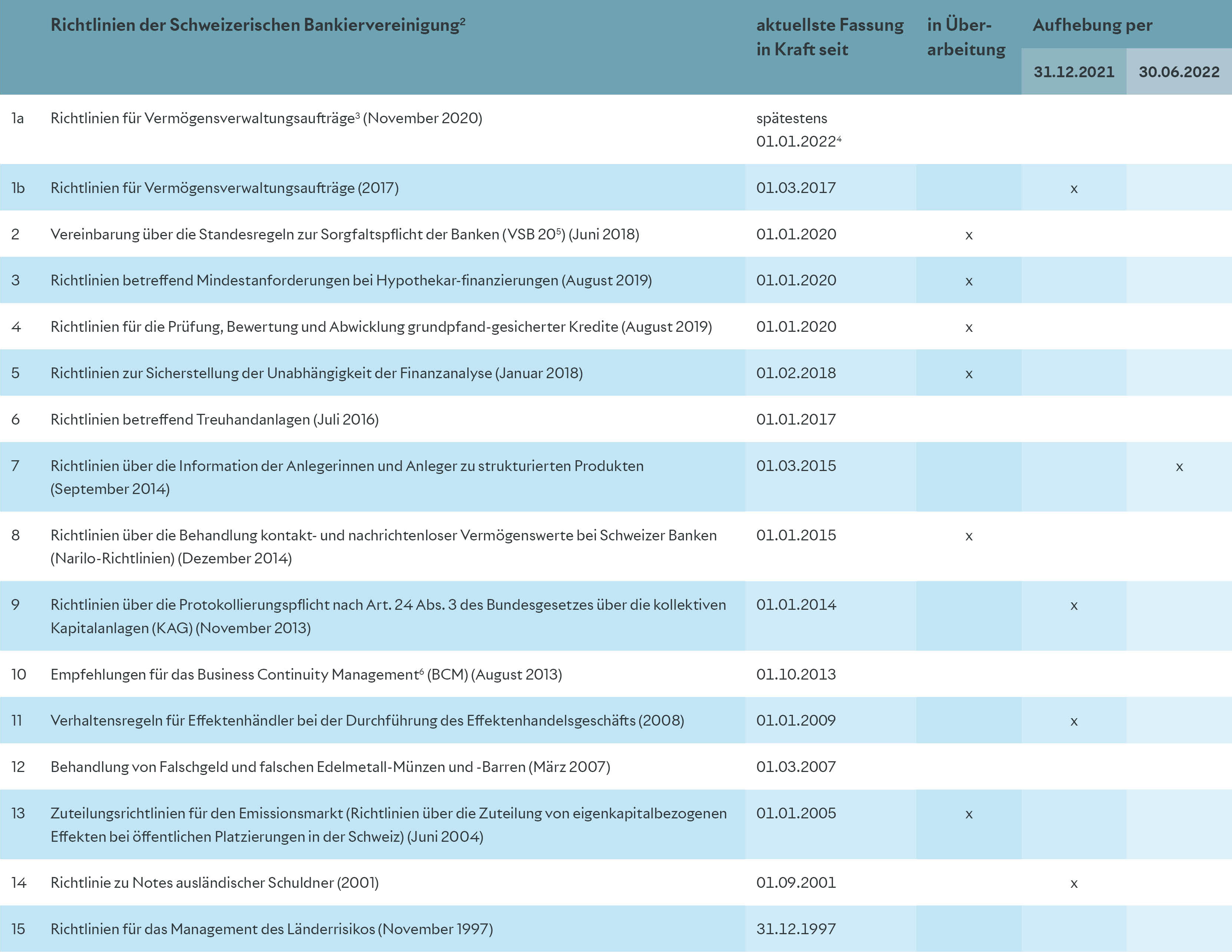Click date 'spätestens 01.01.2022' cell
This screenshot has width=1232, height=952.
coord(798,130)
